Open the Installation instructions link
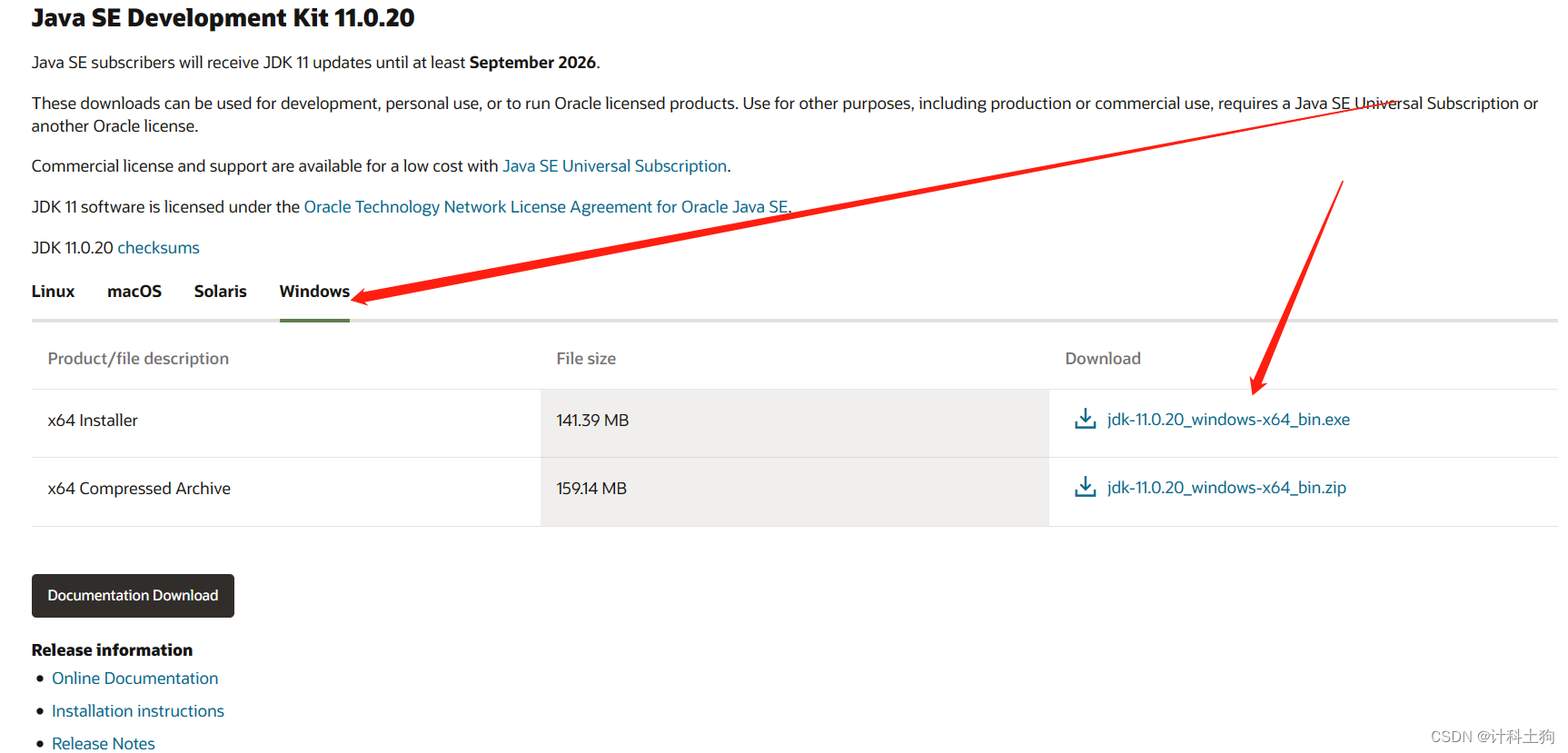Viewport: 1568px width, 753px height. (138, 711)
